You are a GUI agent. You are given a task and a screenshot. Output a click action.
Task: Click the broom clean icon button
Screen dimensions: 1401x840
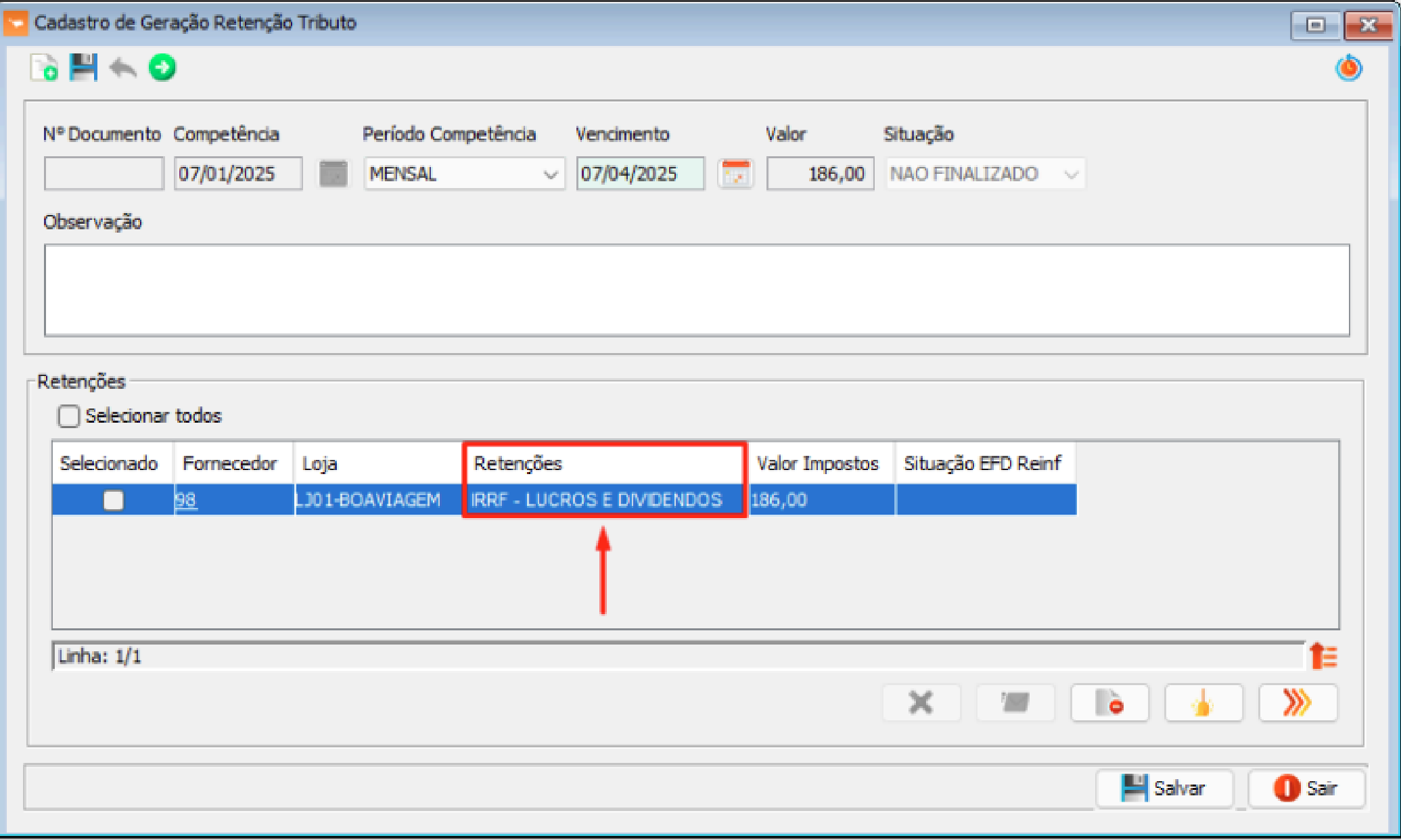(1203, 703)
